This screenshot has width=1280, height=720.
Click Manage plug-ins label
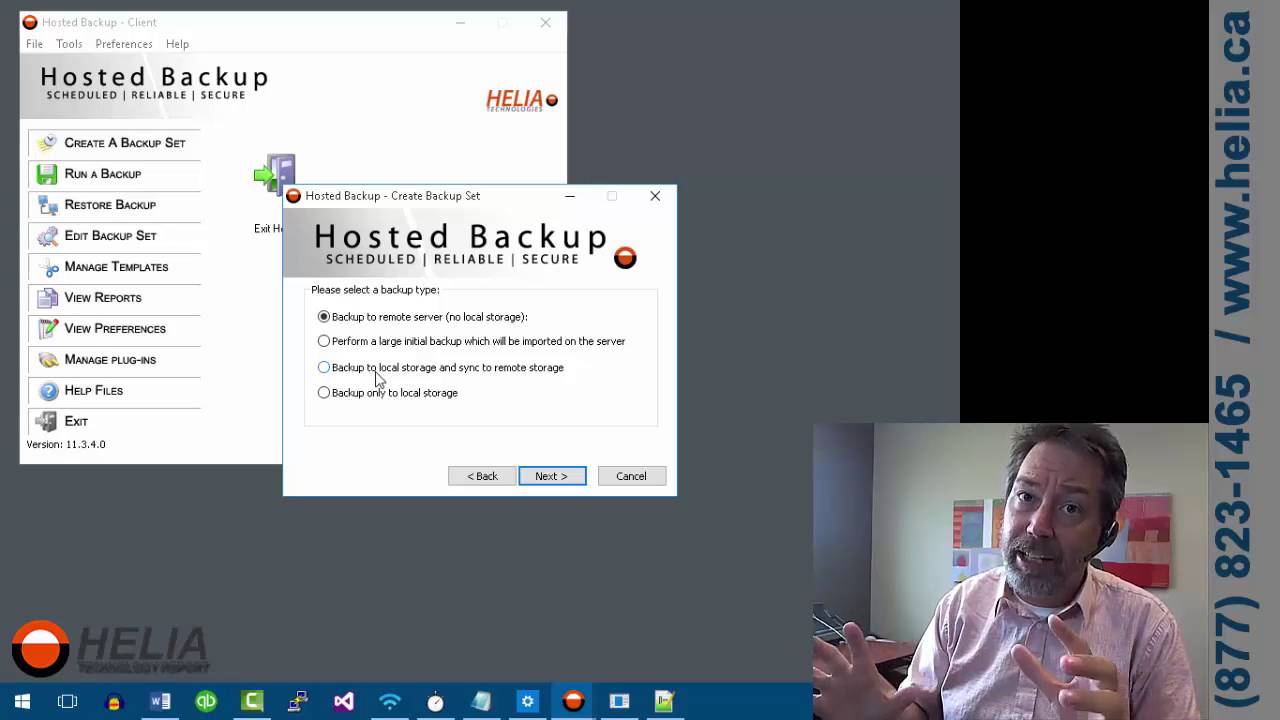pyautogui.click(x=110, y=360)
